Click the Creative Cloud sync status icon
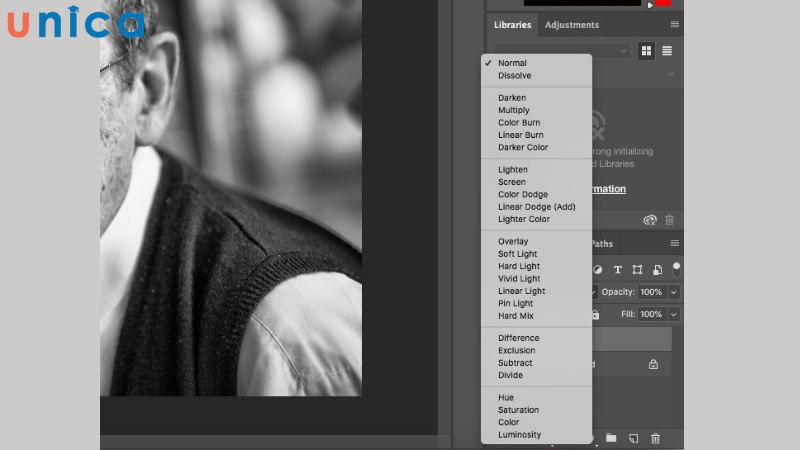The image size is (800, 450). (x=650, y=220)
